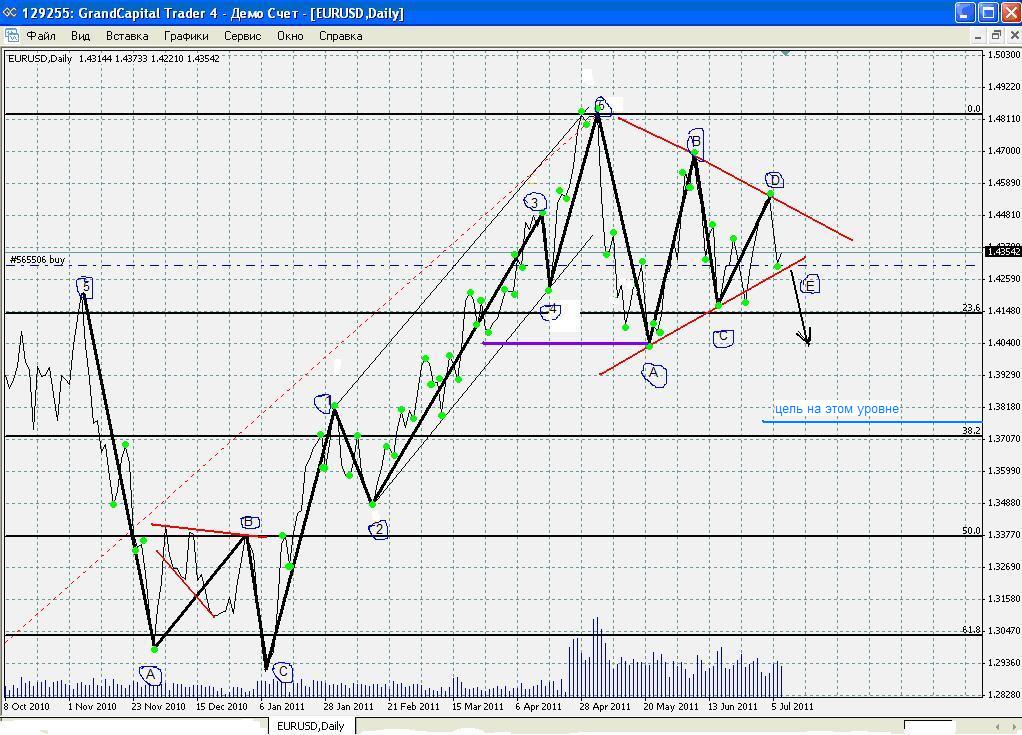Click the Fibonacci 23.6 level label
1022x735 pixels.
click(971, 308)
